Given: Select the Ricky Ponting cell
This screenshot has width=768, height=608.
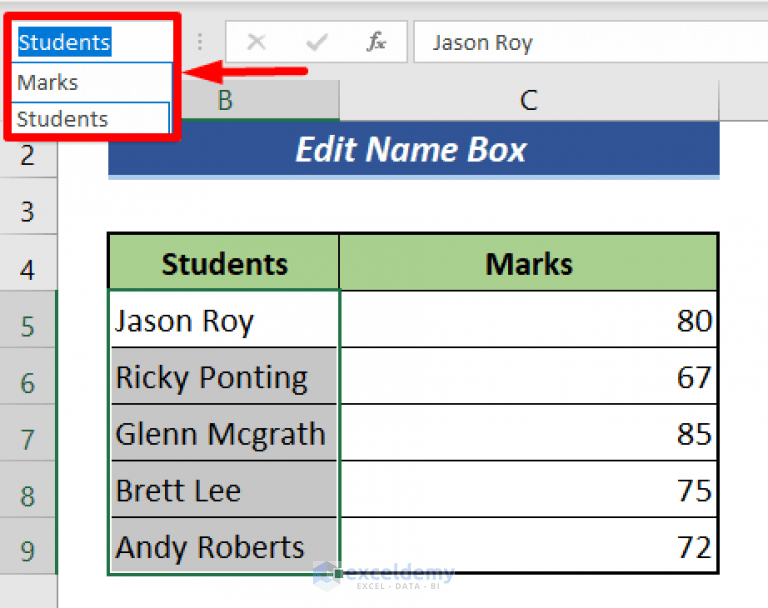Looking at the screenshot, I should (x=224, y=376).
